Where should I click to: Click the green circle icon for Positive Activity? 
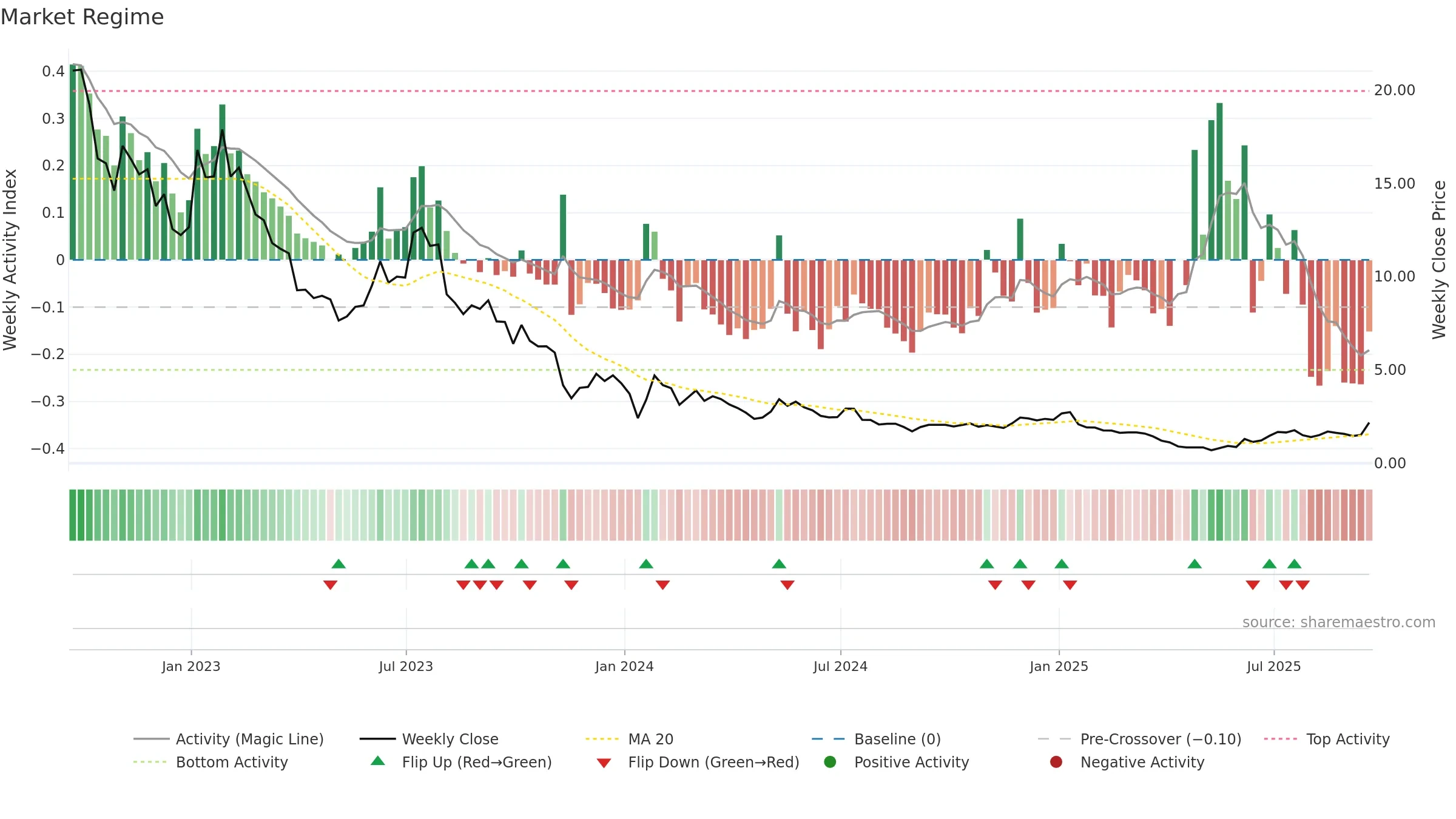pos(830,762)
